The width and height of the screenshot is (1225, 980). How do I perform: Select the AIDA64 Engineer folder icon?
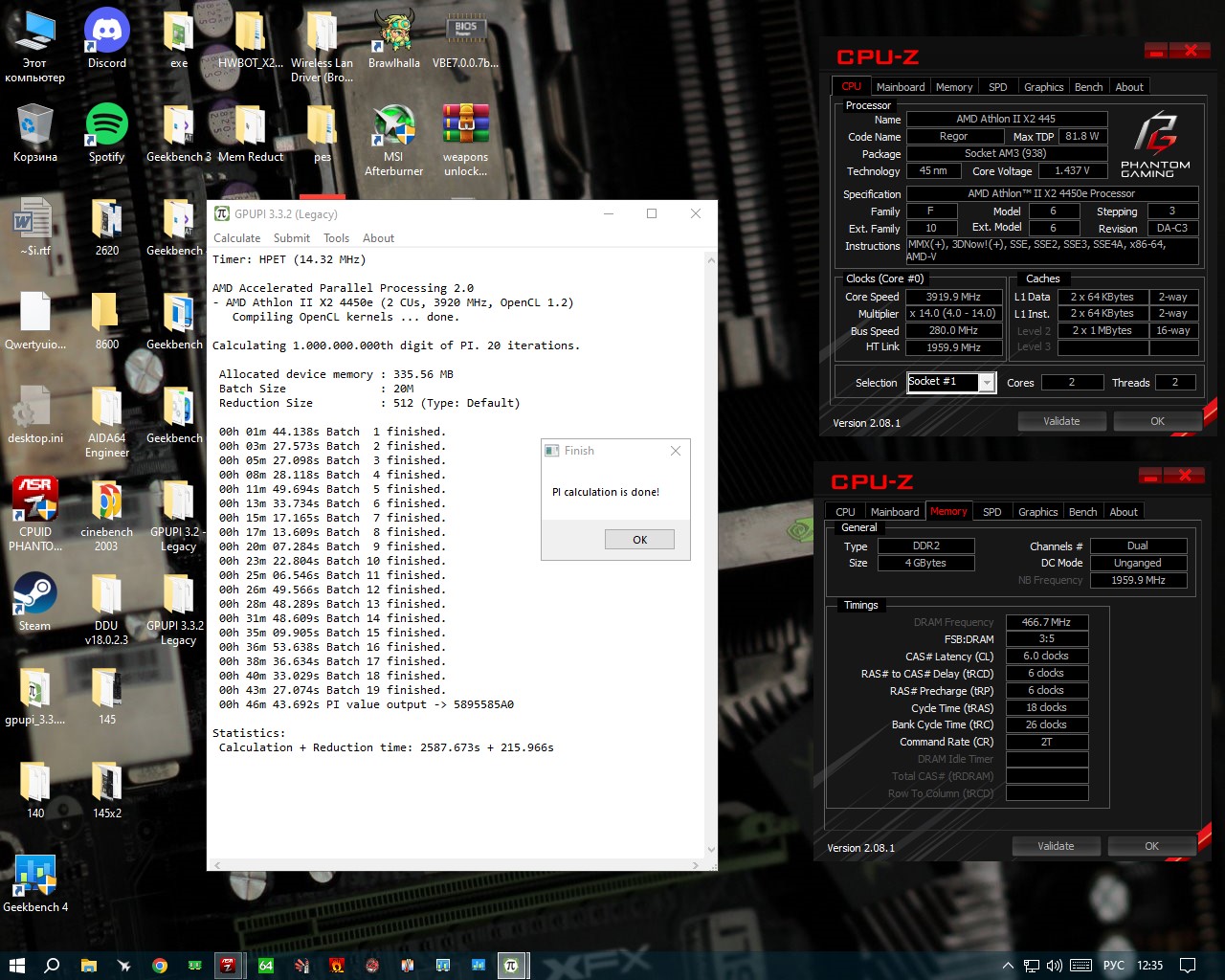107,420
